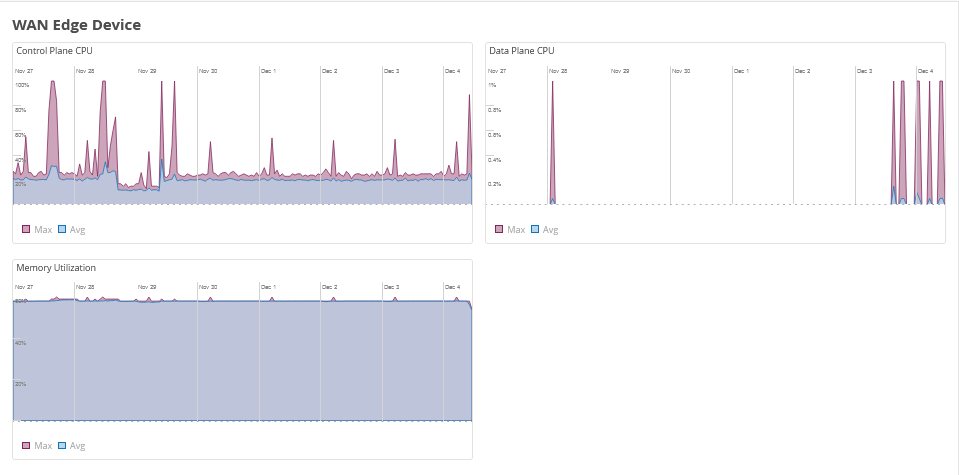959x475 pixels.
Task: Click Dec 1 label in Memory Utilization chart
Action: (x=268, y=287)
